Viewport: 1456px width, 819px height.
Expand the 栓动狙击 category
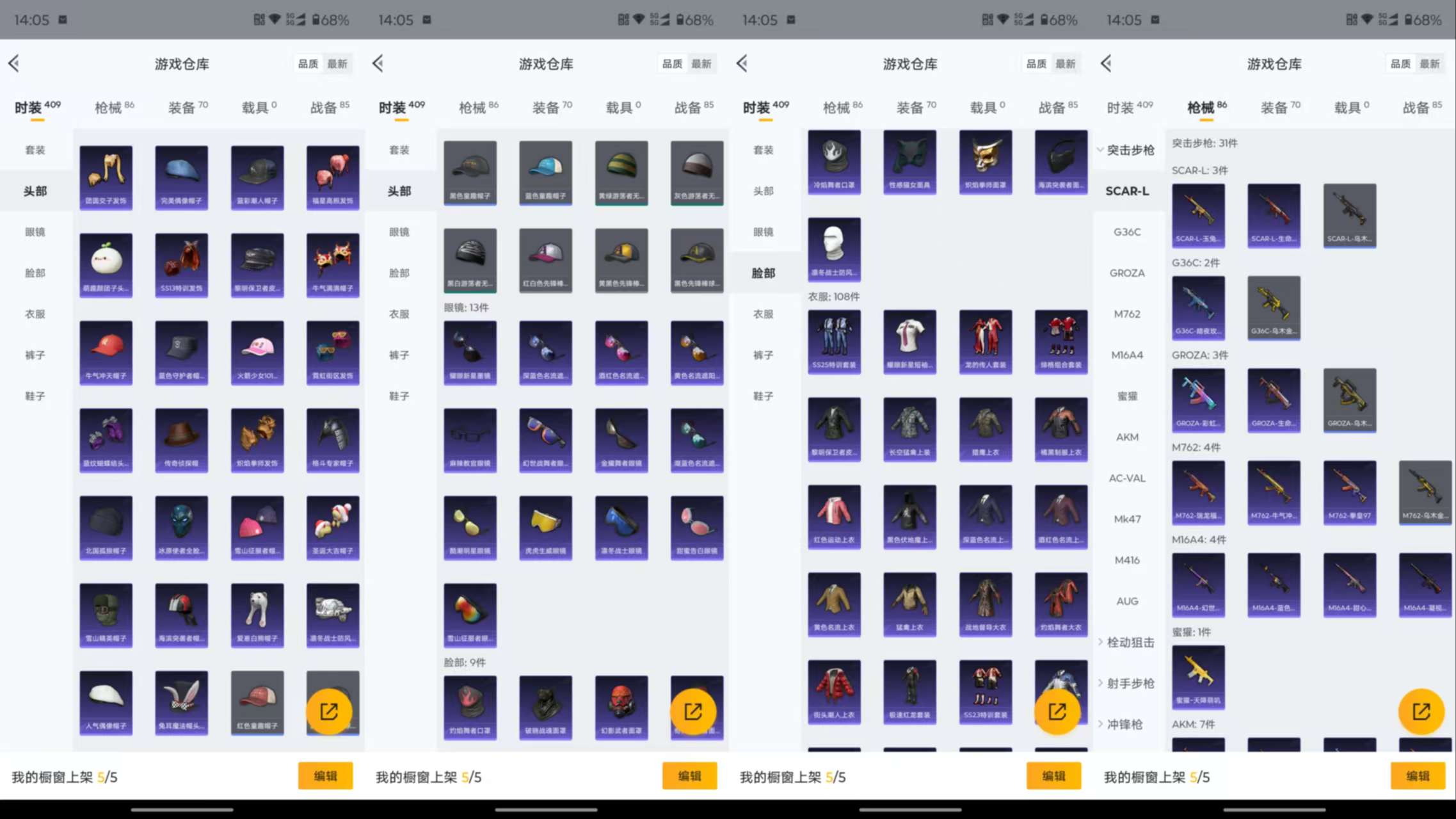click(x=1128, y=642)
